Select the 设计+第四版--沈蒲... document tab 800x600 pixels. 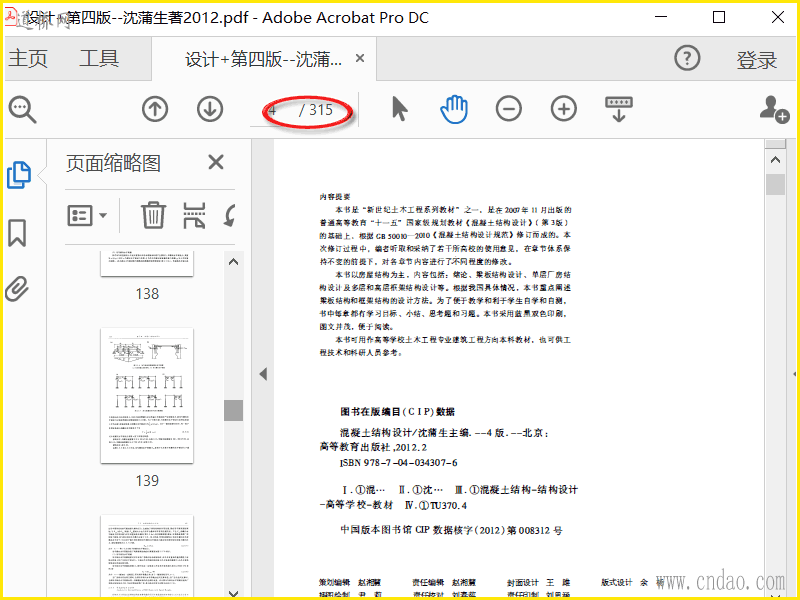pyautogui.click(x=263, y=59)
